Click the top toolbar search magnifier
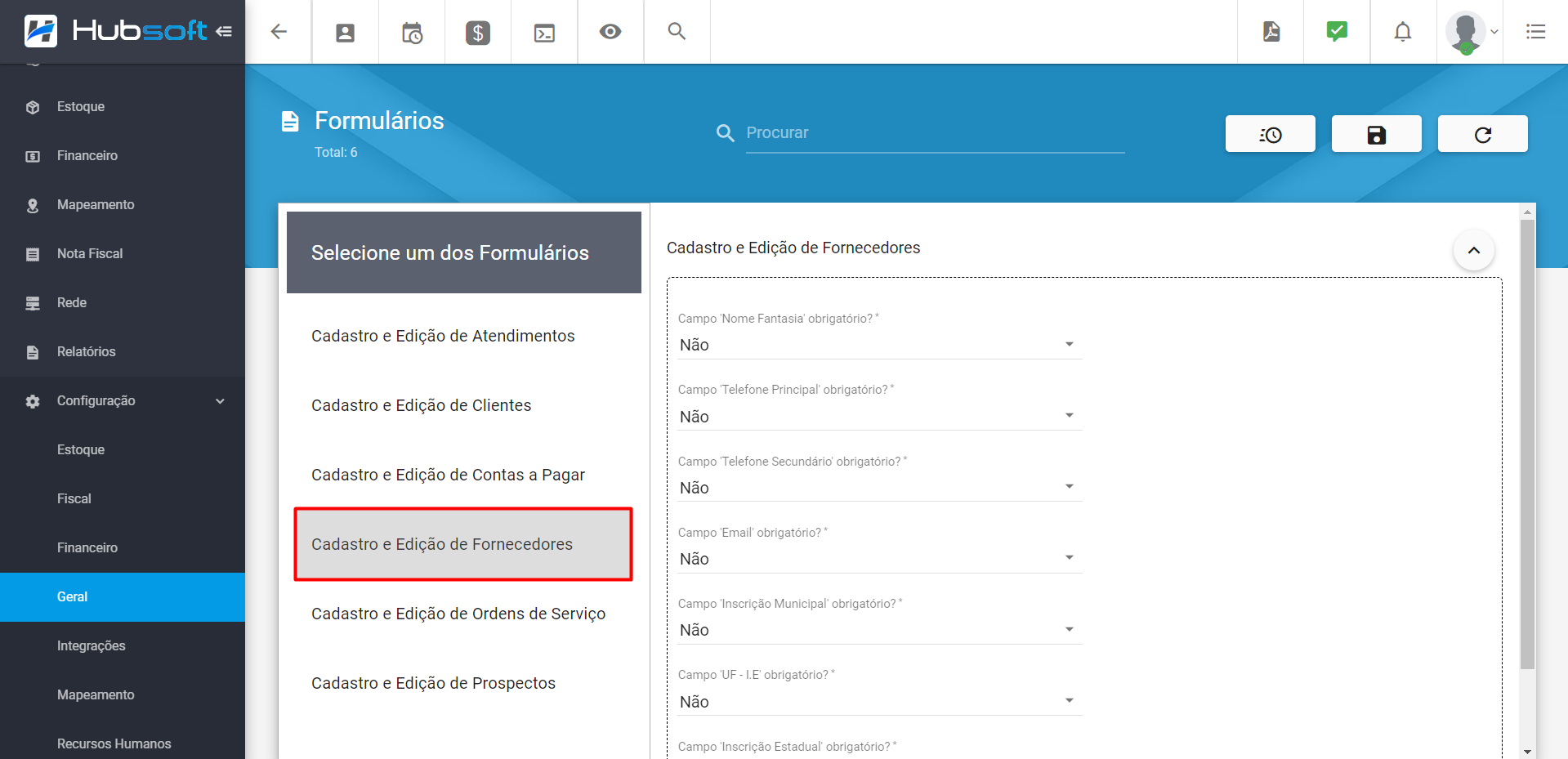 [677, 31]
